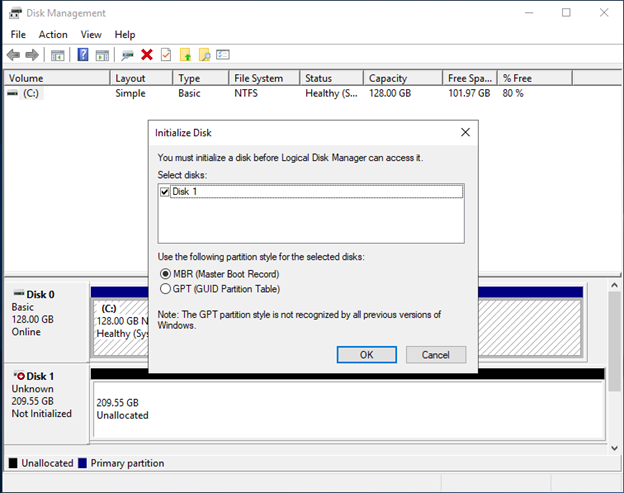This screenshot has width=624, height=493.
Task: Close the Initialize Disk dialog
Action: [x=465, y=132]
